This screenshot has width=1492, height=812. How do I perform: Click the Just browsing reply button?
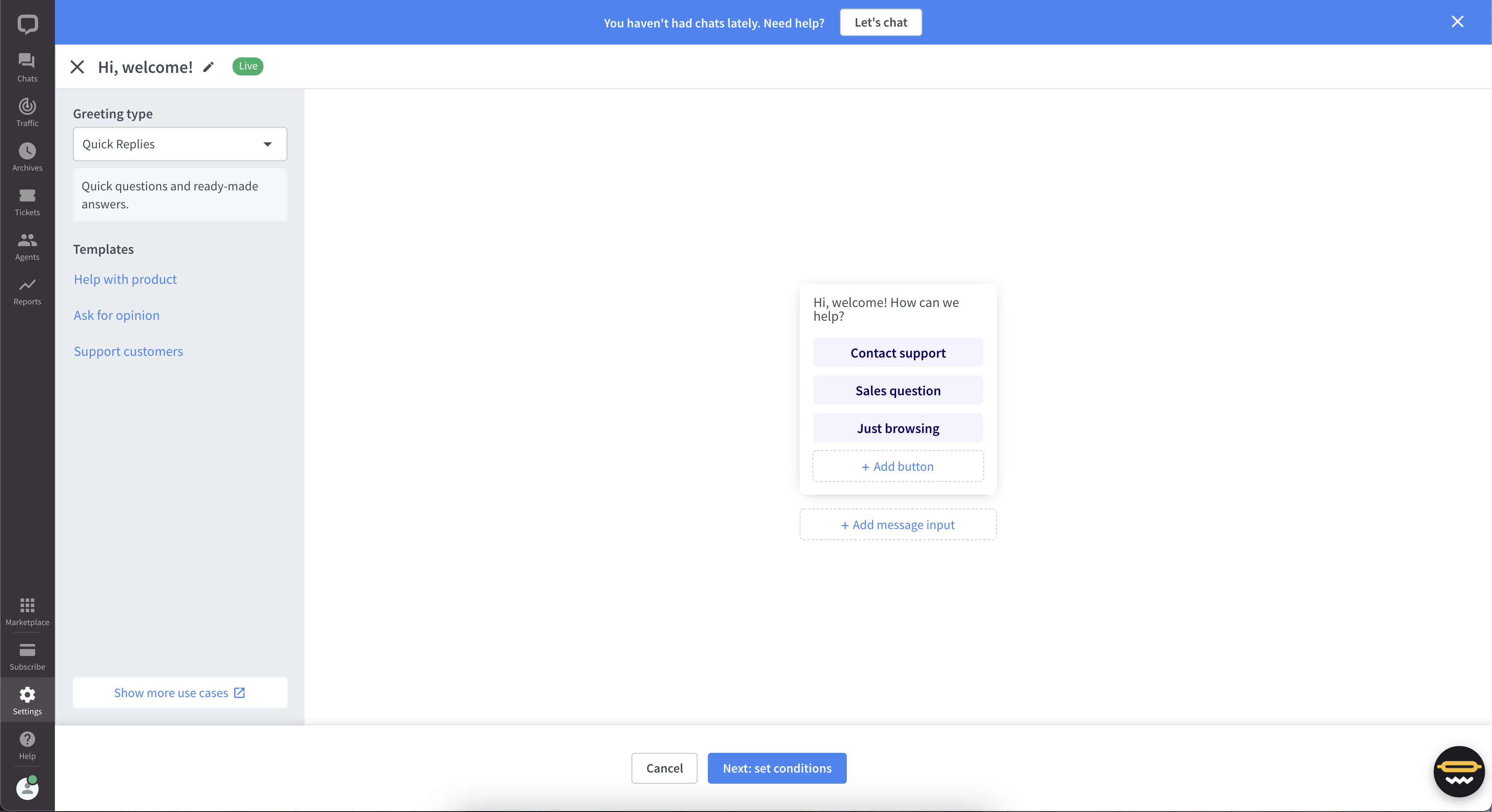[898, 428]
